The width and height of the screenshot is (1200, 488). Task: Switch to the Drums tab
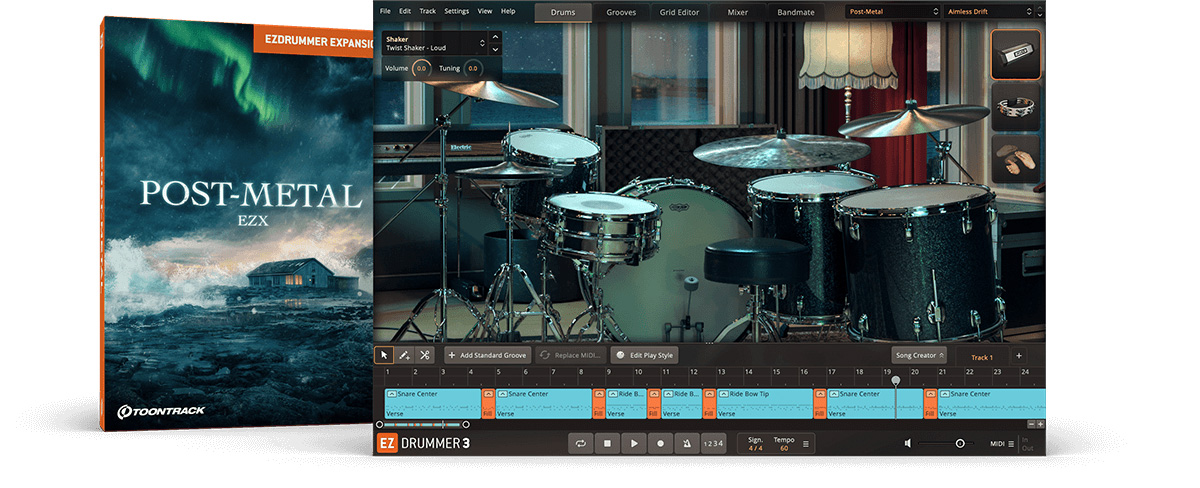(563, 12)
